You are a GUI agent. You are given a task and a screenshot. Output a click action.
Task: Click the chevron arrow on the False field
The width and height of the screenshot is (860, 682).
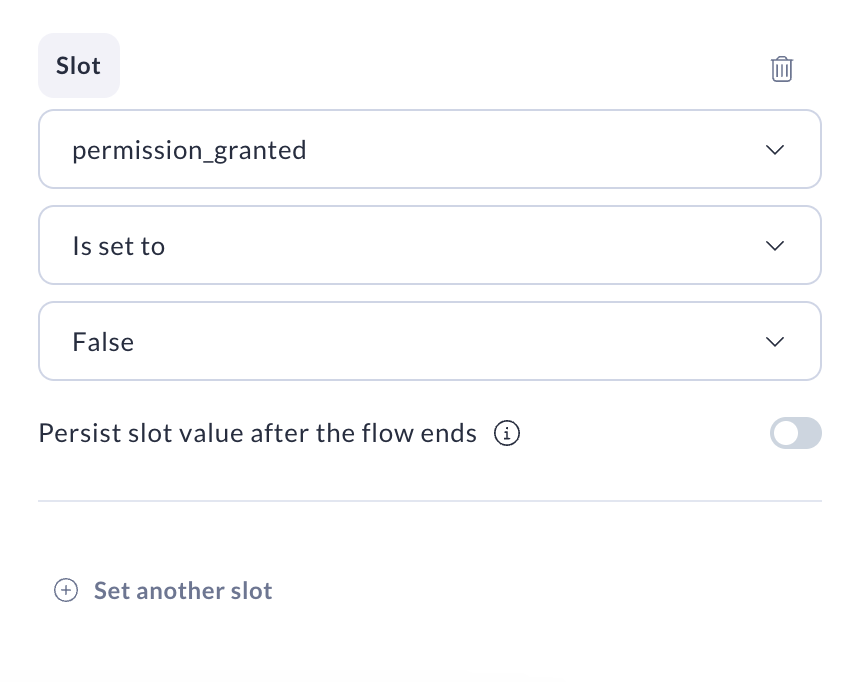(775, 342)
